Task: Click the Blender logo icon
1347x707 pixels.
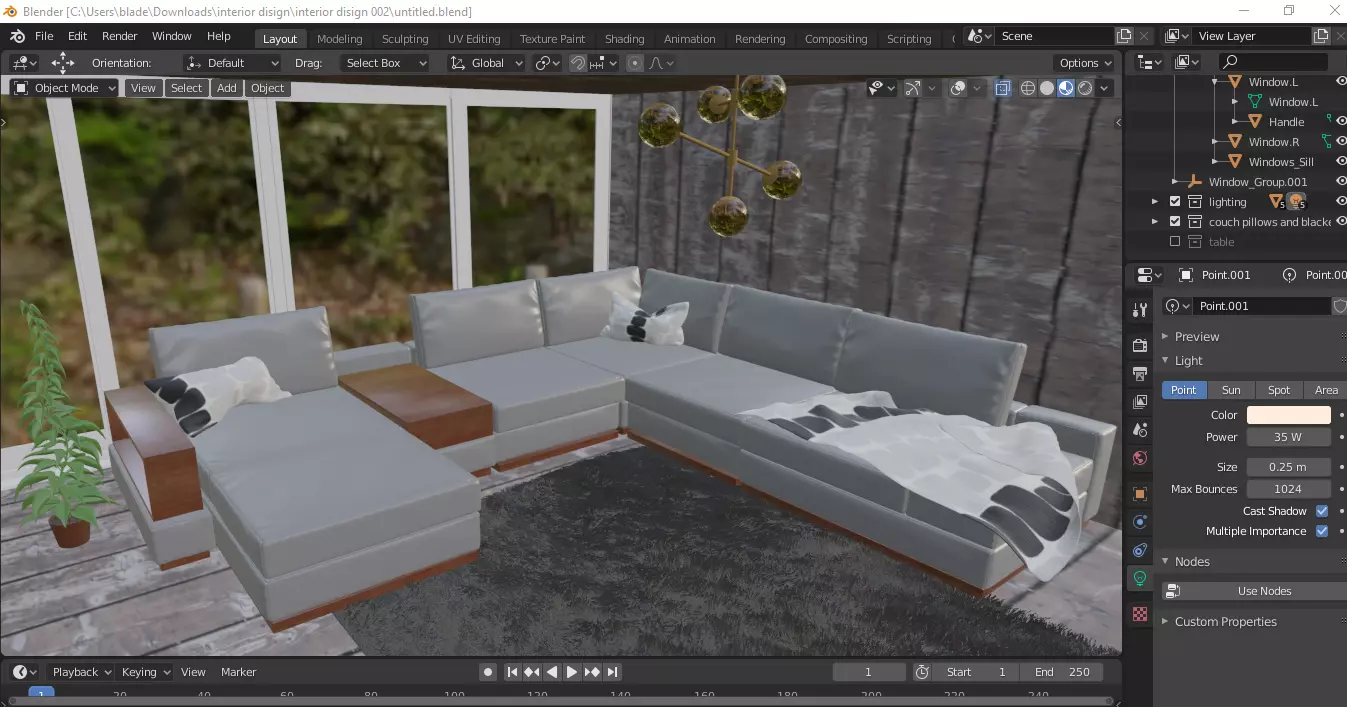Action: [x=16, y=36]
